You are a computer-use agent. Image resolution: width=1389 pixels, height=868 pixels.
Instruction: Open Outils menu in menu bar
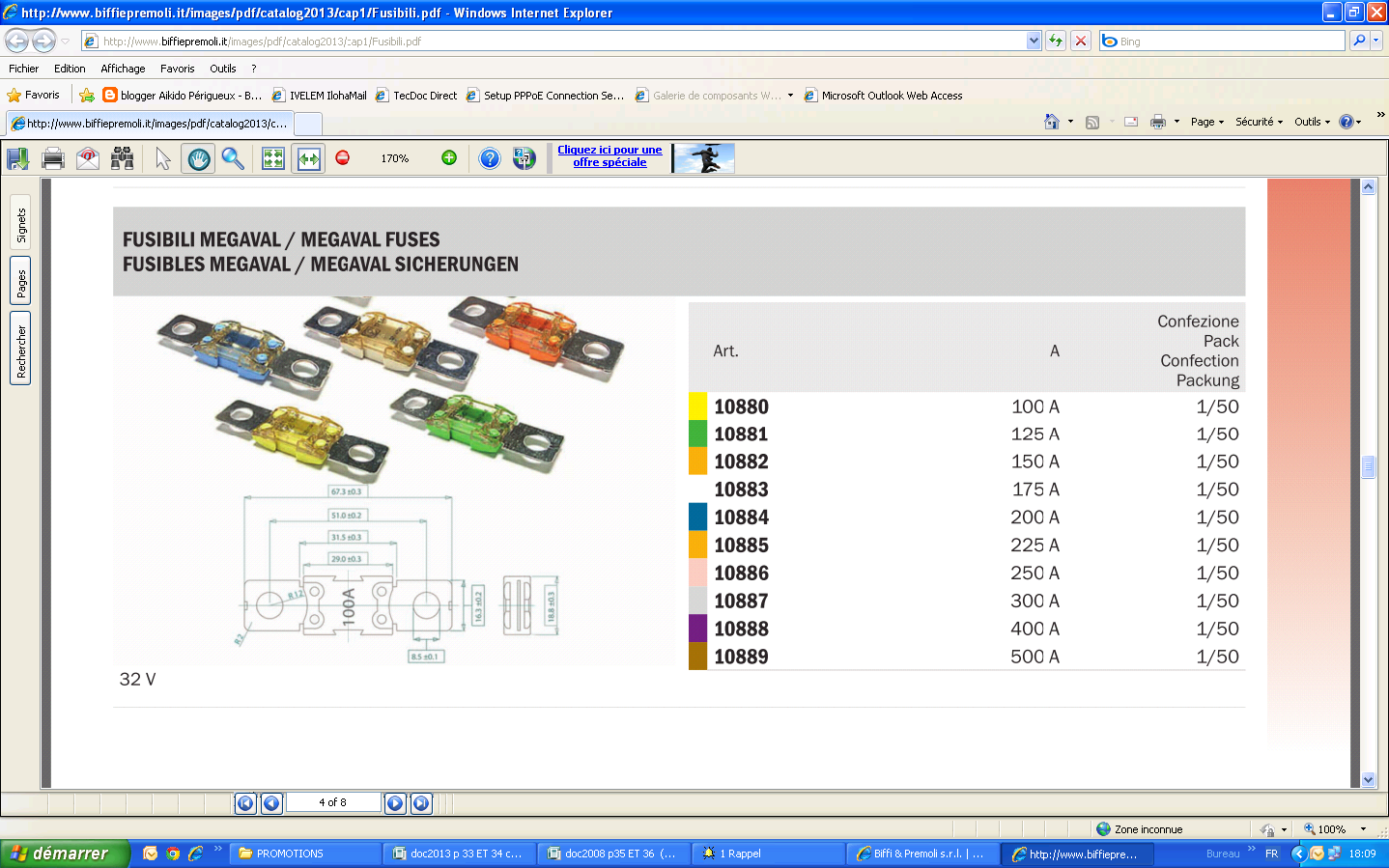click(223, 69)
